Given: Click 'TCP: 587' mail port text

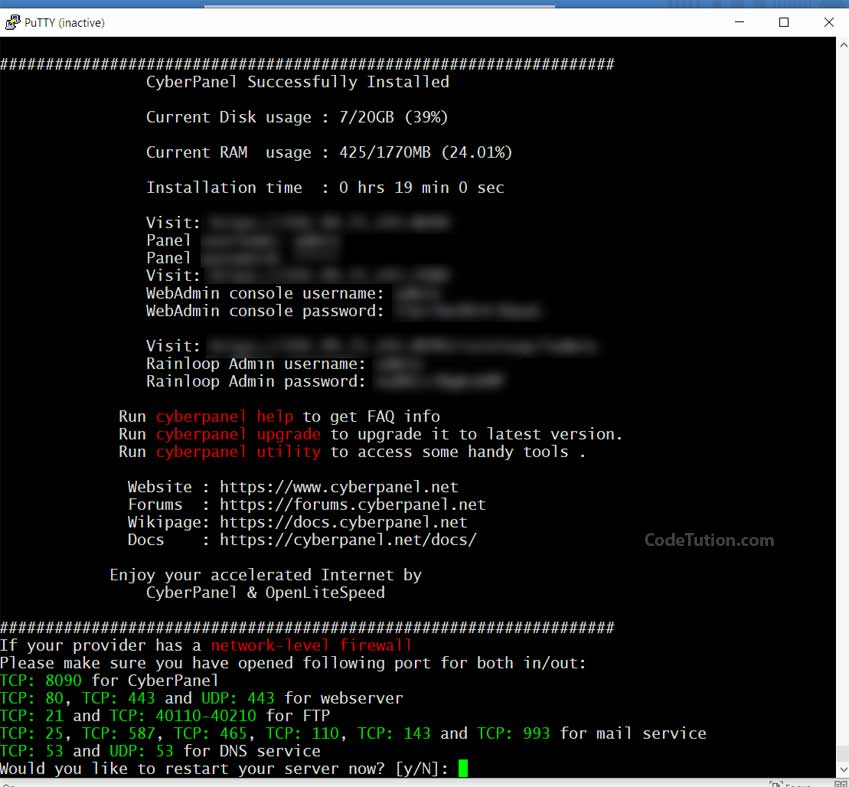Looking at the screenshot, I should (119, 733).
